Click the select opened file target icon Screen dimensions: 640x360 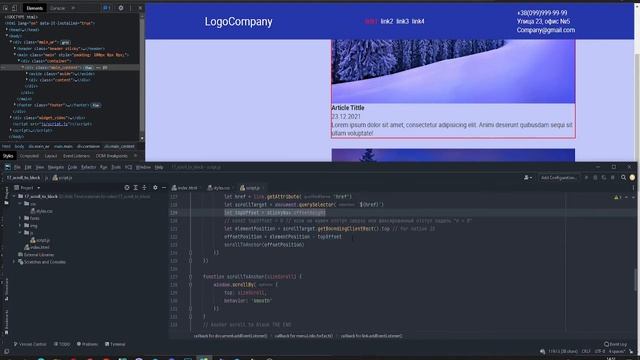(x=127, y=188)
